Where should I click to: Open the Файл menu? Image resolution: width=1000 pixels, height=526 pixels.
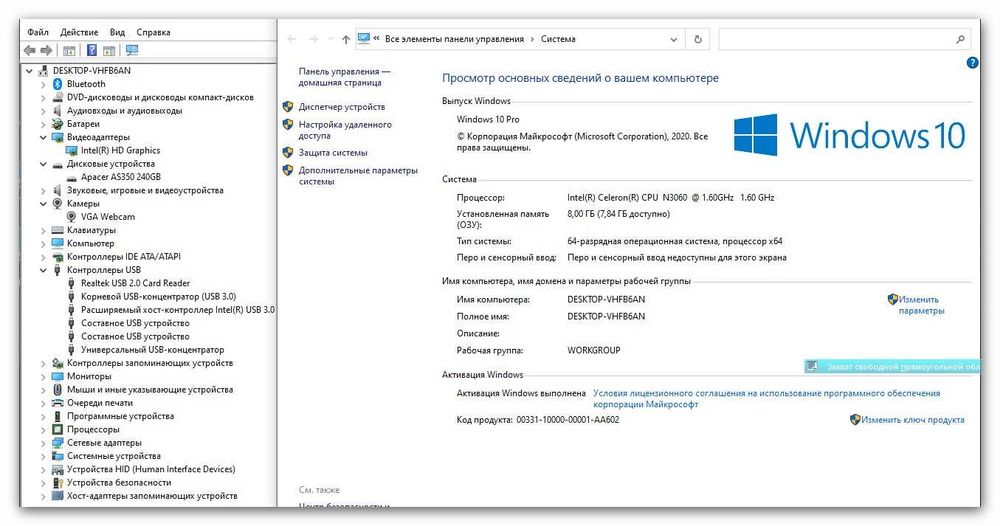[38, 32]
